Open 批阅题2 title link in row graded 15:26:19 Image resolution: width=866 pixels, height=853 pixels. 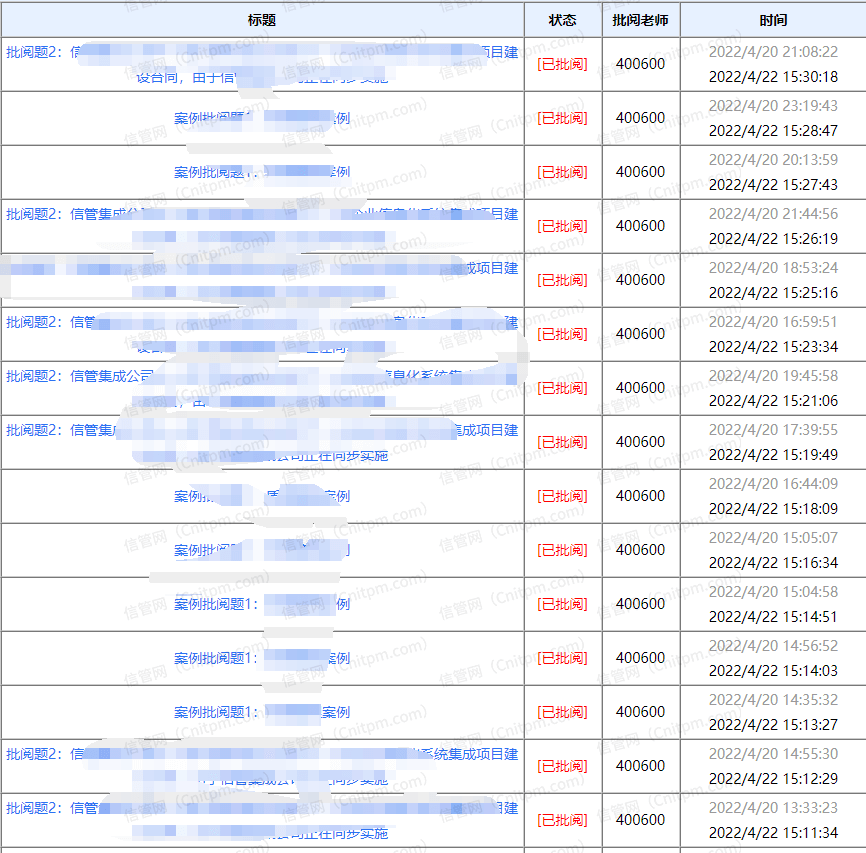coord(36,214)
